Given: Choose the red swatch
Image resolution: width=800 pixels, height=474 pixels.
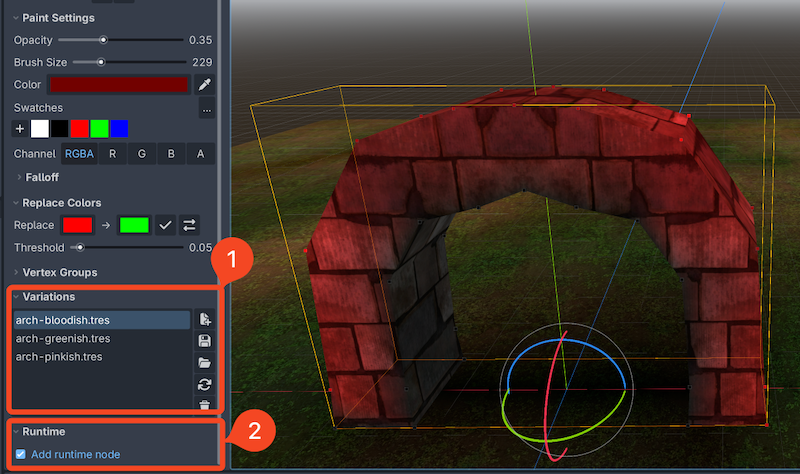Looking at the screenshot, I should (x=80, y=129).
